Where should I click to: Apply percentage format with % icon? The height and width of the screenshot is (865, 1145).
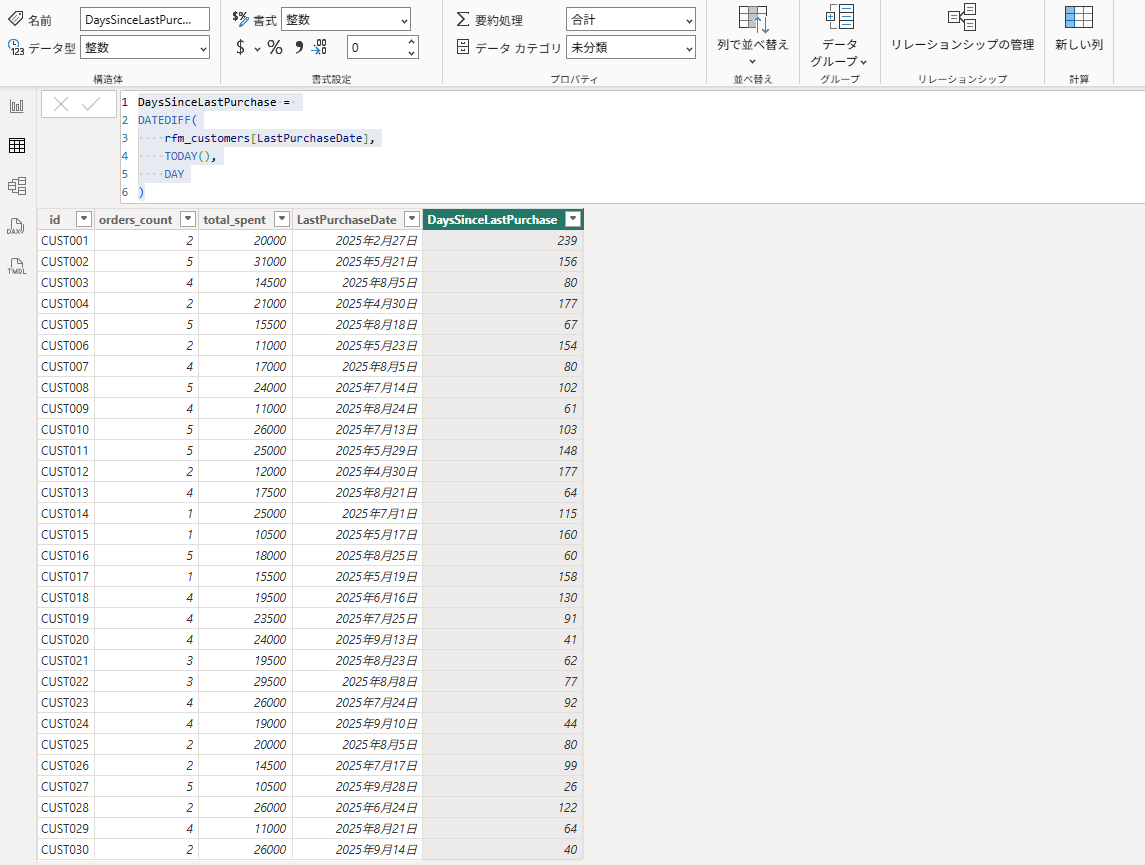tap(275, 47)
